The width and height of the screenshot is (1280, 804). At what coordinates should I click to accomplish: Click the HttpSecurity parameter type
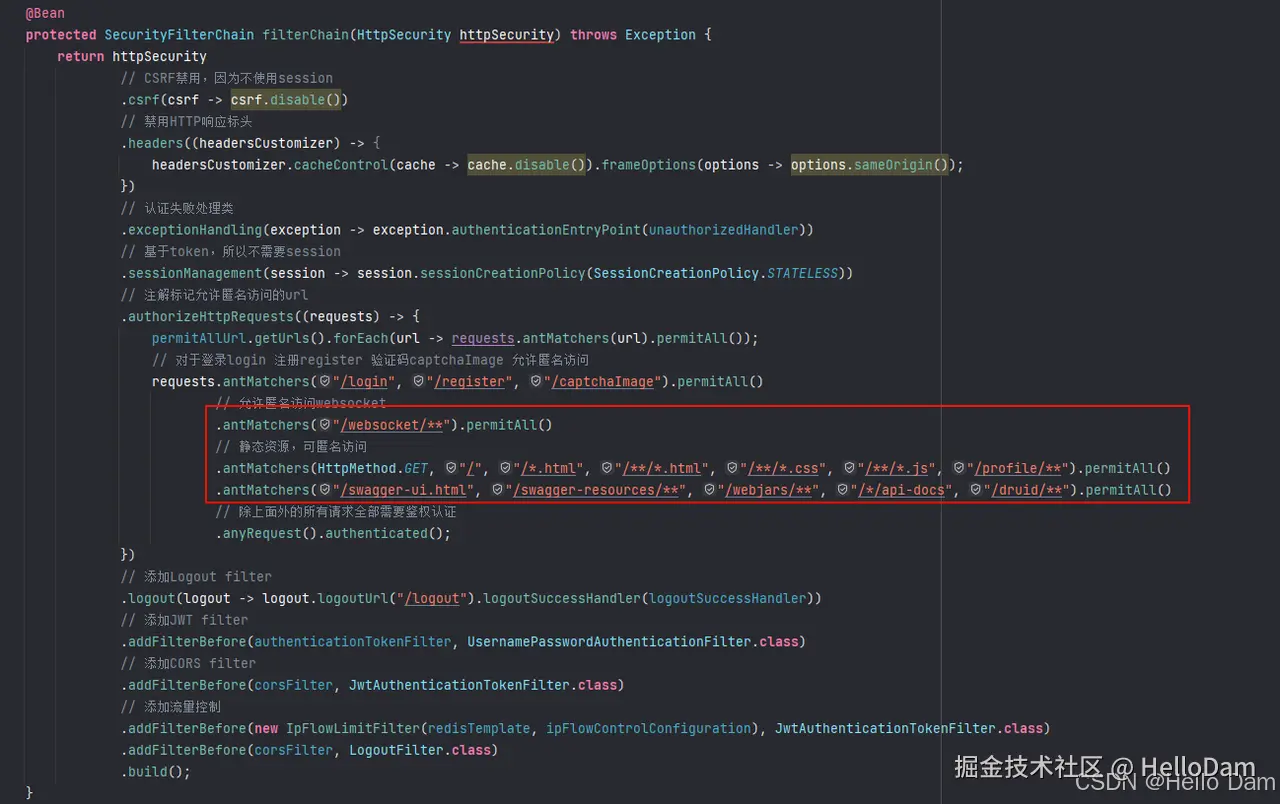coord(404,34)
